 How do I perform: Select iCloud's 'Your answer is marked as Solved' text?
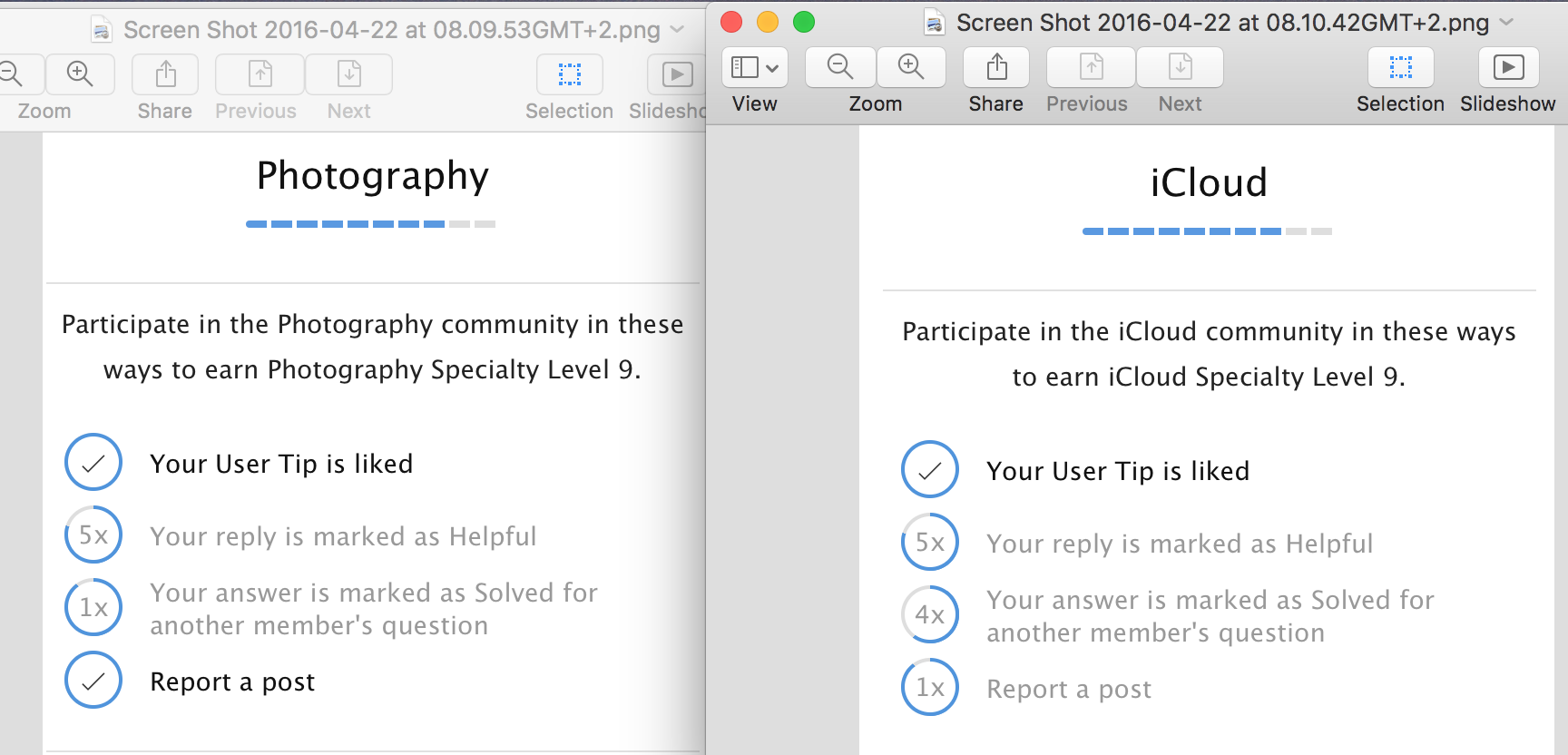coord(1210,616)
